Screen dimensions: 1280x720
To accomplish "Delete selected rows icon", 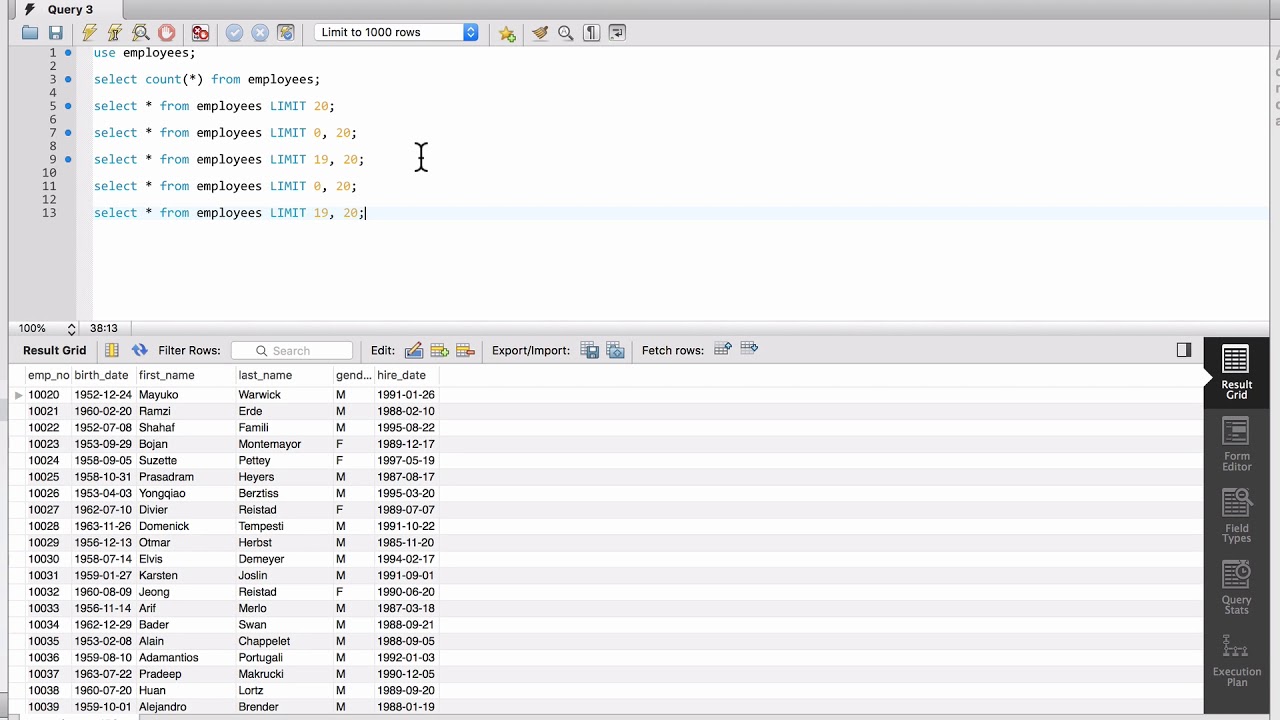I will 465,350.
